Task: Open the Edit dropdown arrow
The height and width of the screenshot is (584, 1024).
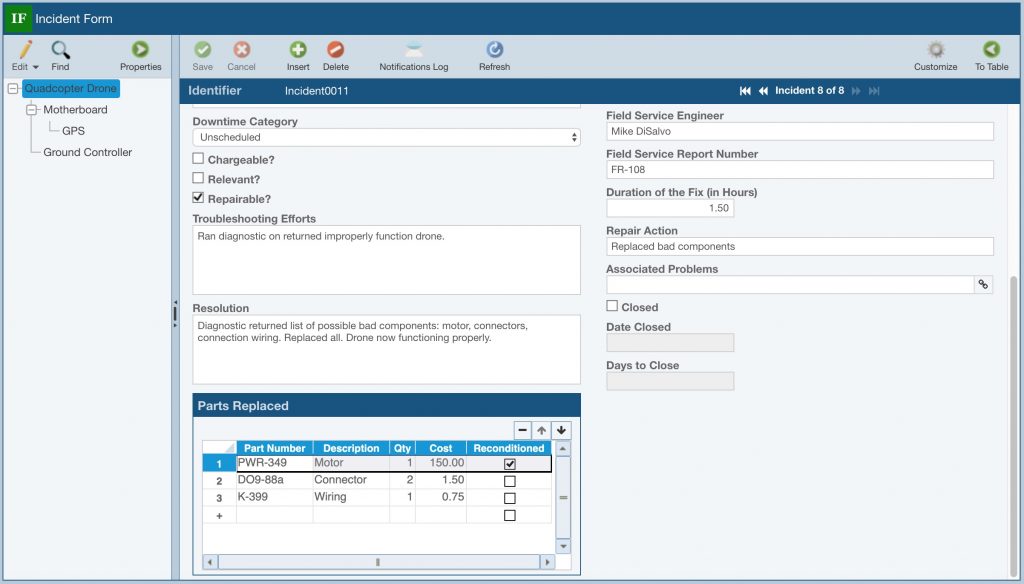Action: point(36,67)
